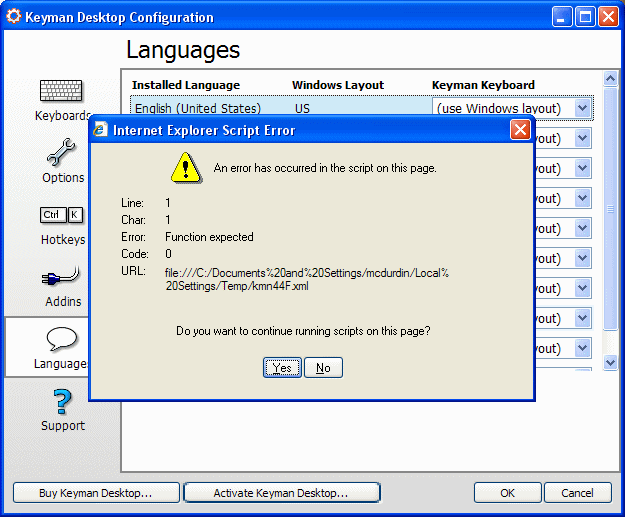The width and height of the screenshot is (625, 517).
Task: Close the Keyman Desktop Configuration window
Action: (608, 17)
